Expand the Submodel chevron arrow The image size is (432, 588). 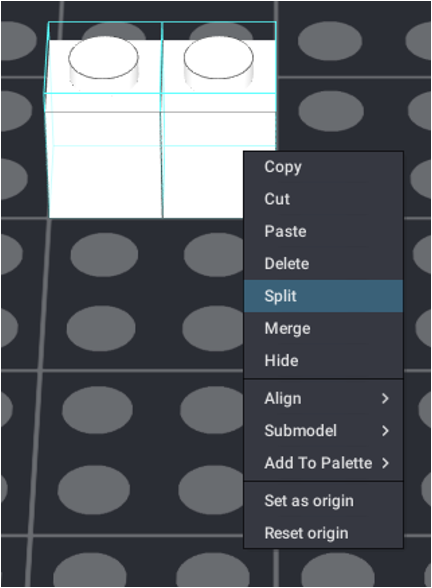[x=385, y=430]
